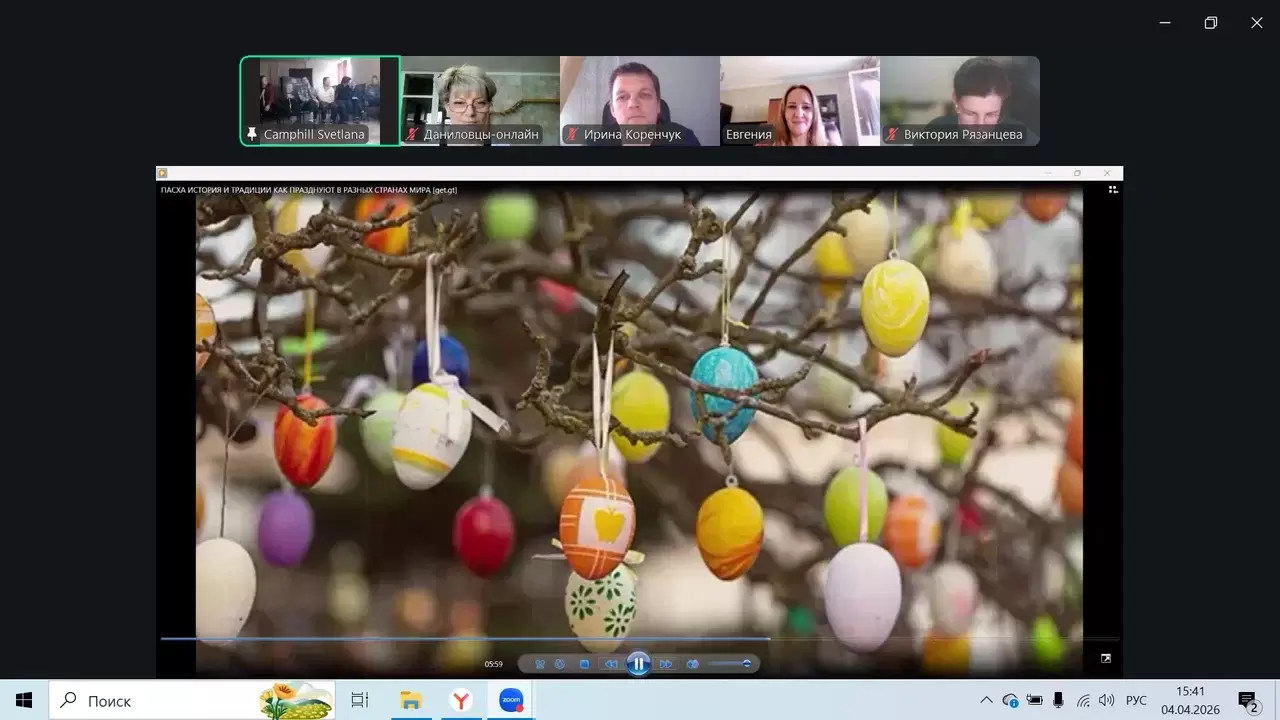Click the video seek progress bar
The width and height of the screenshot is (1280, 720).
point(640,638)
